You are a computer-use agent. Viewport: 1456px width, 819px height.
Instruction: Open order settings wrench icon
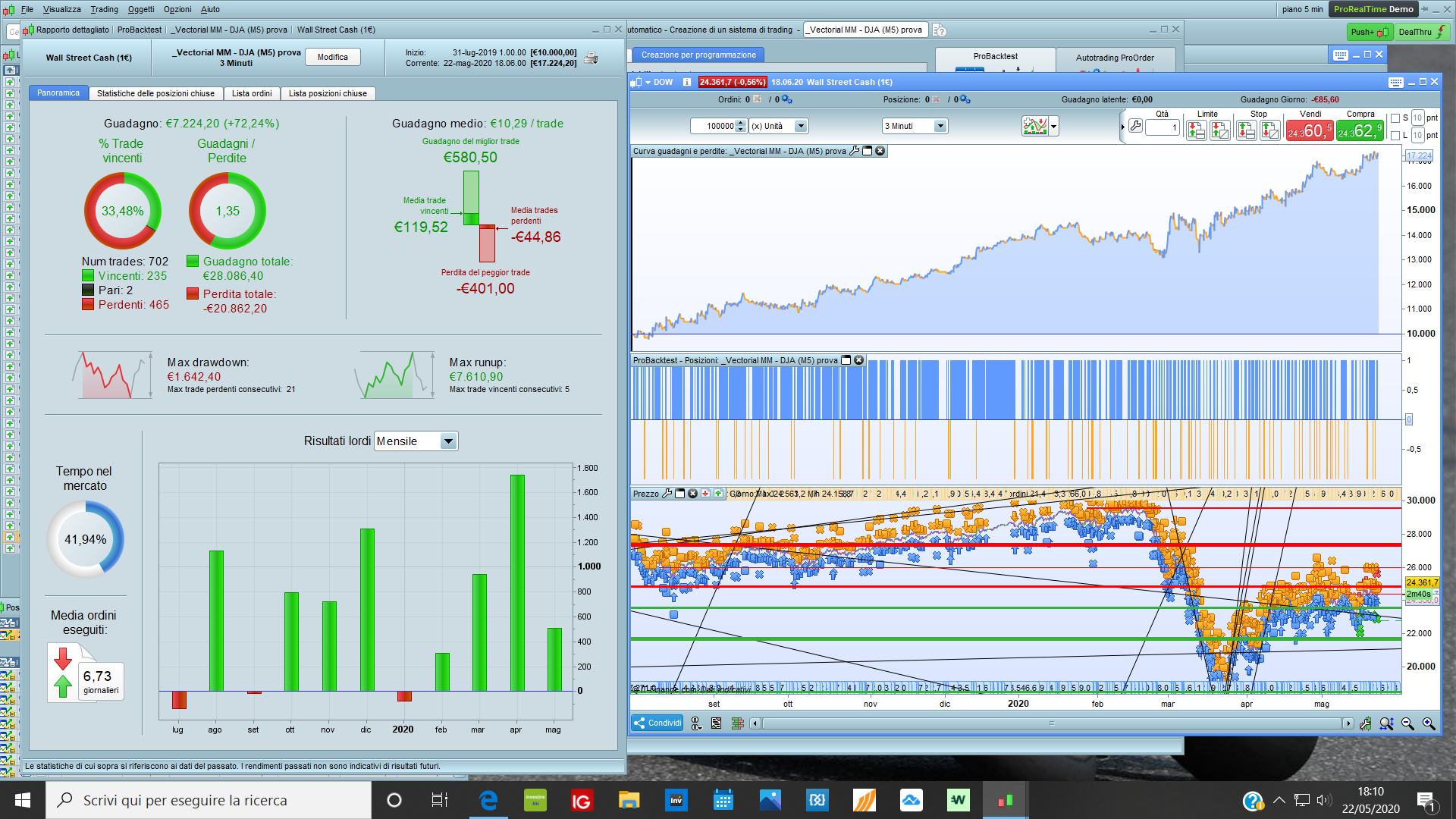pyautogui.click(x=1135, y=127)
